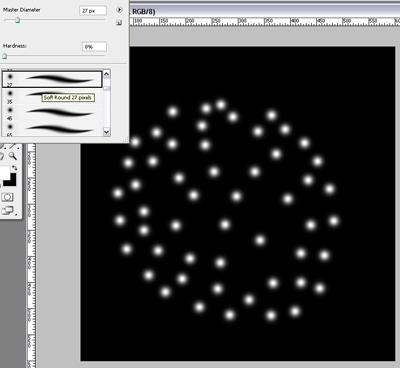The image size is (400, 368).
Task: Open brush picker flyout menu arrow
Action: (x=119, y=10)
